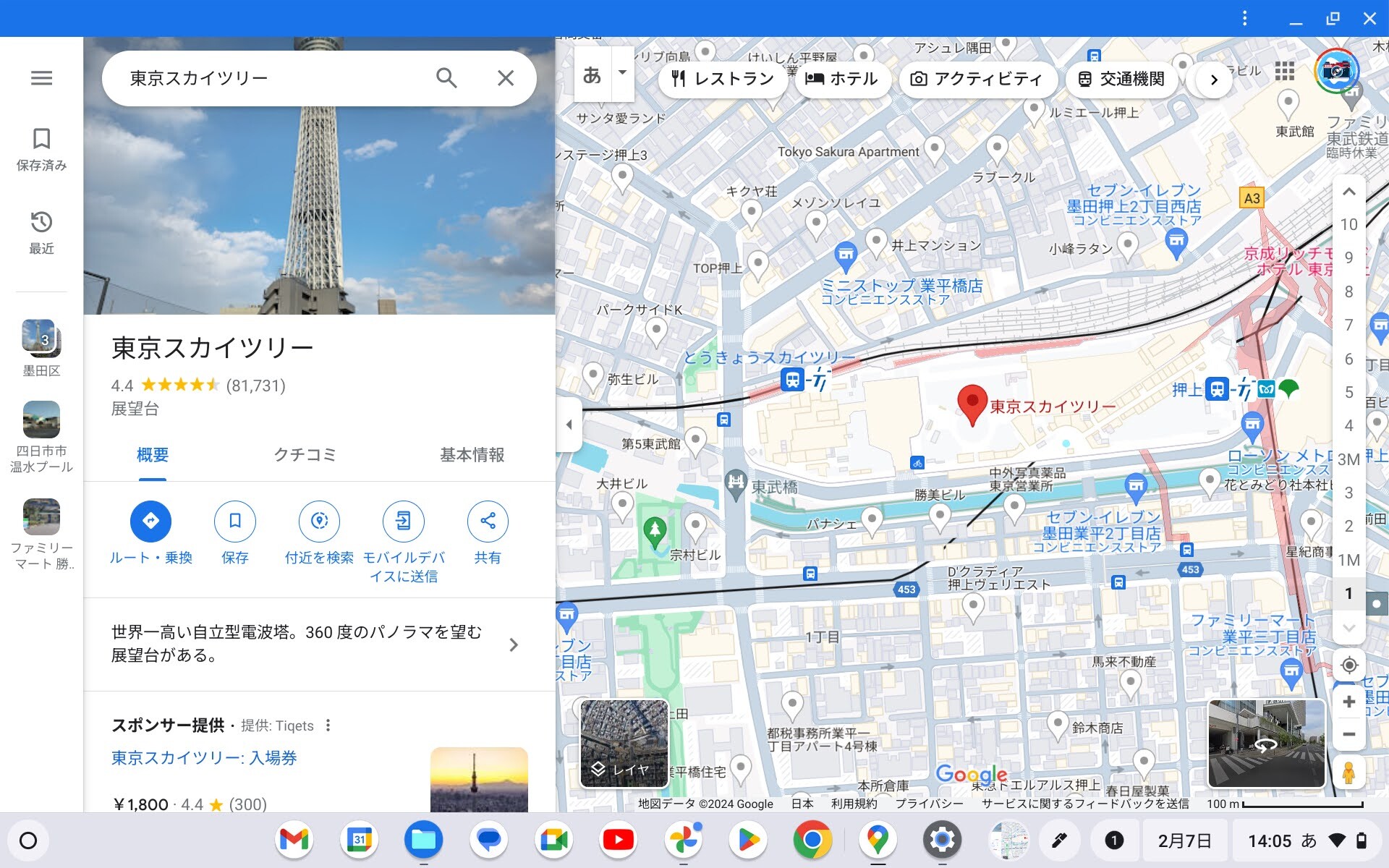
Task: Click the Search nearby (付近を検索) icon
Action: (319, 521)
